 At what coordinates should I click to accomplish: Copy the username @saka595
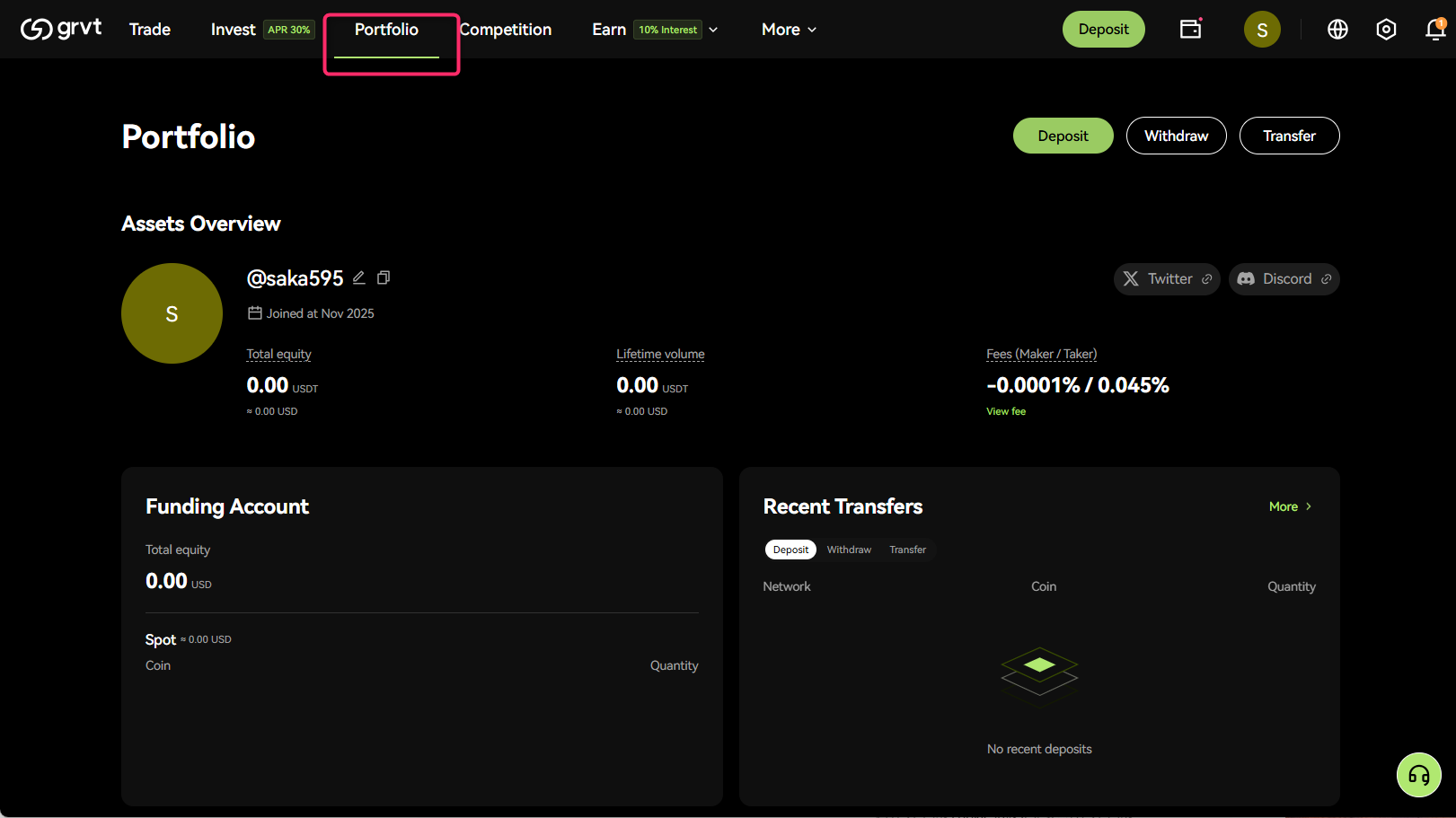coord(384,277)
